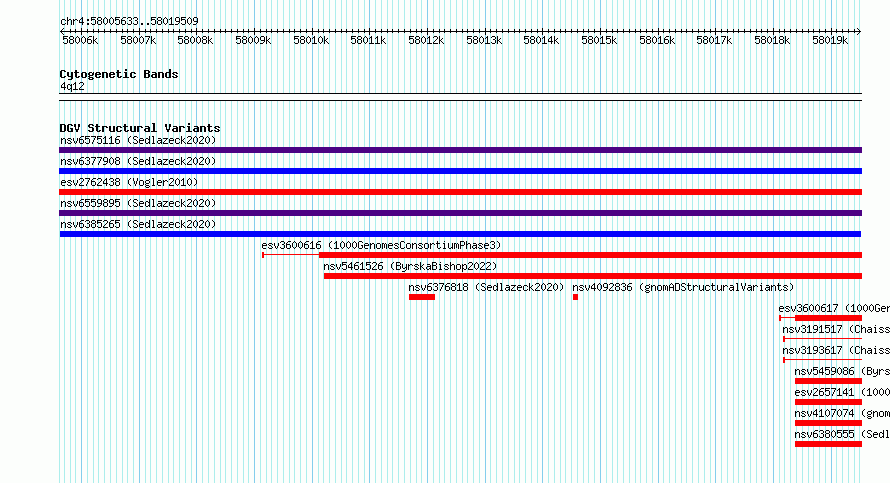Open the nsv6377908 (Sedlazeck2020) label
This screenshot has height=483, width=890.
point(138,161)
